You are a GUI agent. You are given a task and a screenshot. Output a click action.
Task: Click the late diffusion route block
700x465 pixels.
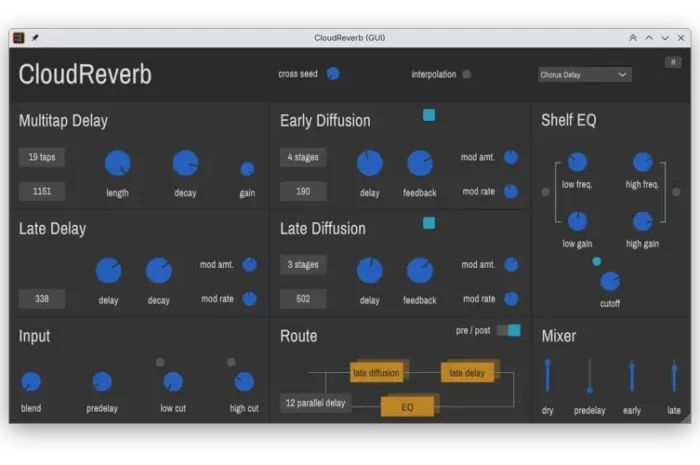(x=376, y=373)
